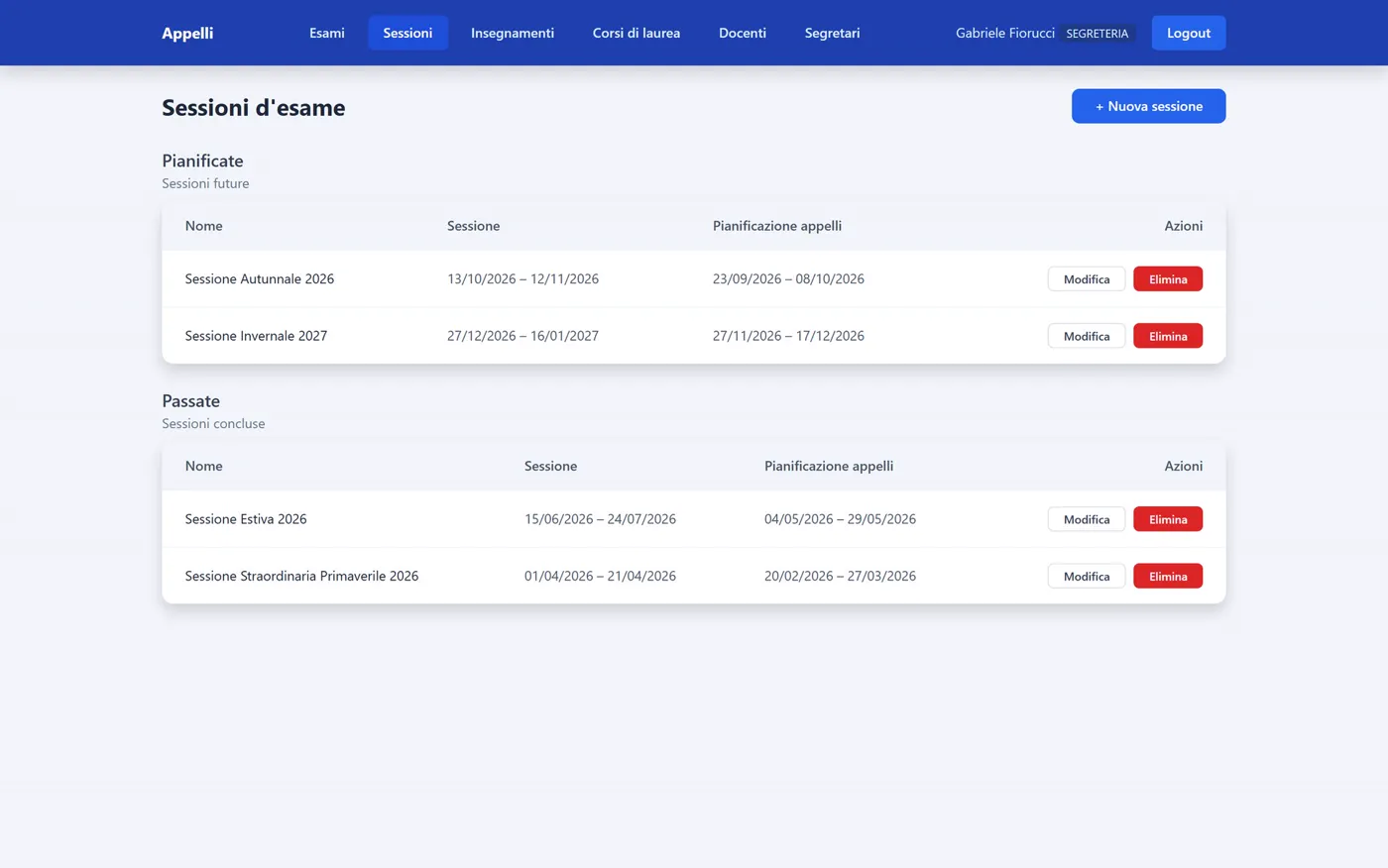Create a new session with Nuova sessione
The width and height of the screenshot is (1388, 868).
tap(1149, 106)
